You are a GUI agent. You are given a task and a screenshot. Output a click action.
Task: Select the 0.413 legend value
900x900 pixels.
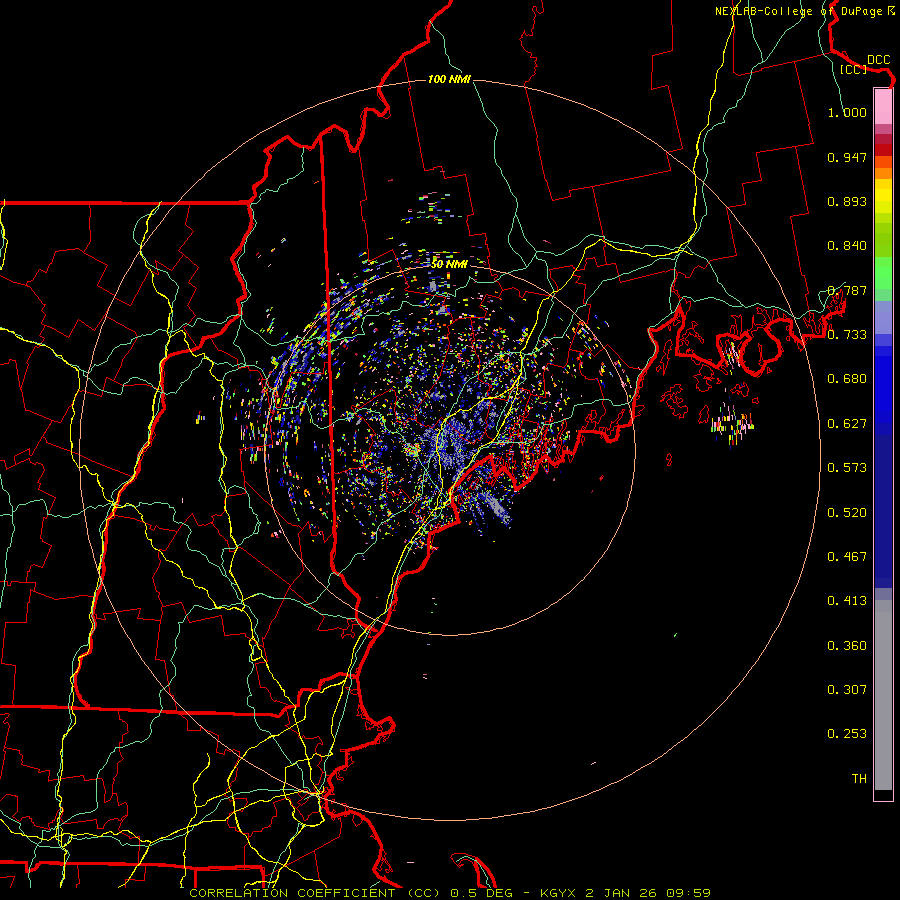(847, 601)
